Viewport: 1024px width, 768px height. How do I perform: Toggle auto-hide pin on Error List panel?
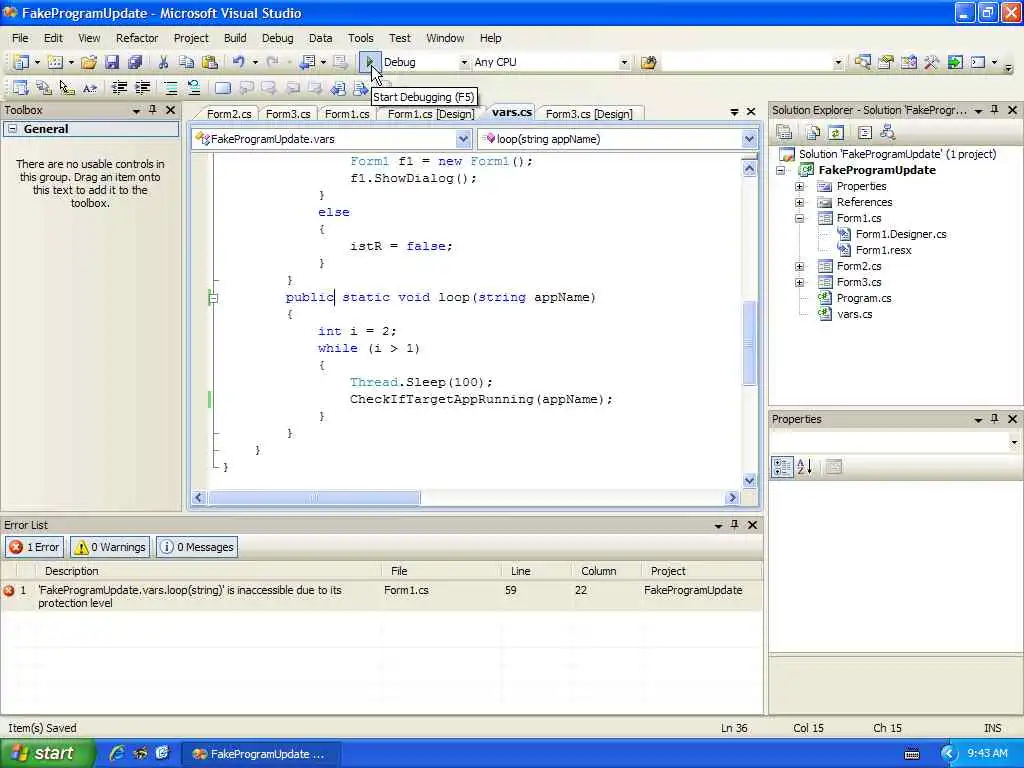pyautogui.click(x=735, y=524)
